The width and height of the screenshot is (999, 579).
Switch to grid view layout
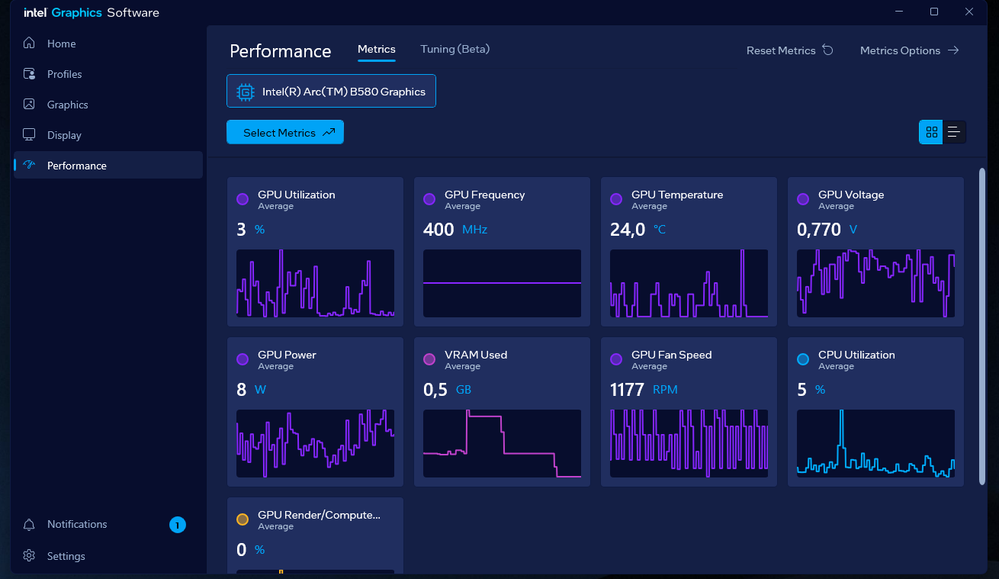click(931, 132)
